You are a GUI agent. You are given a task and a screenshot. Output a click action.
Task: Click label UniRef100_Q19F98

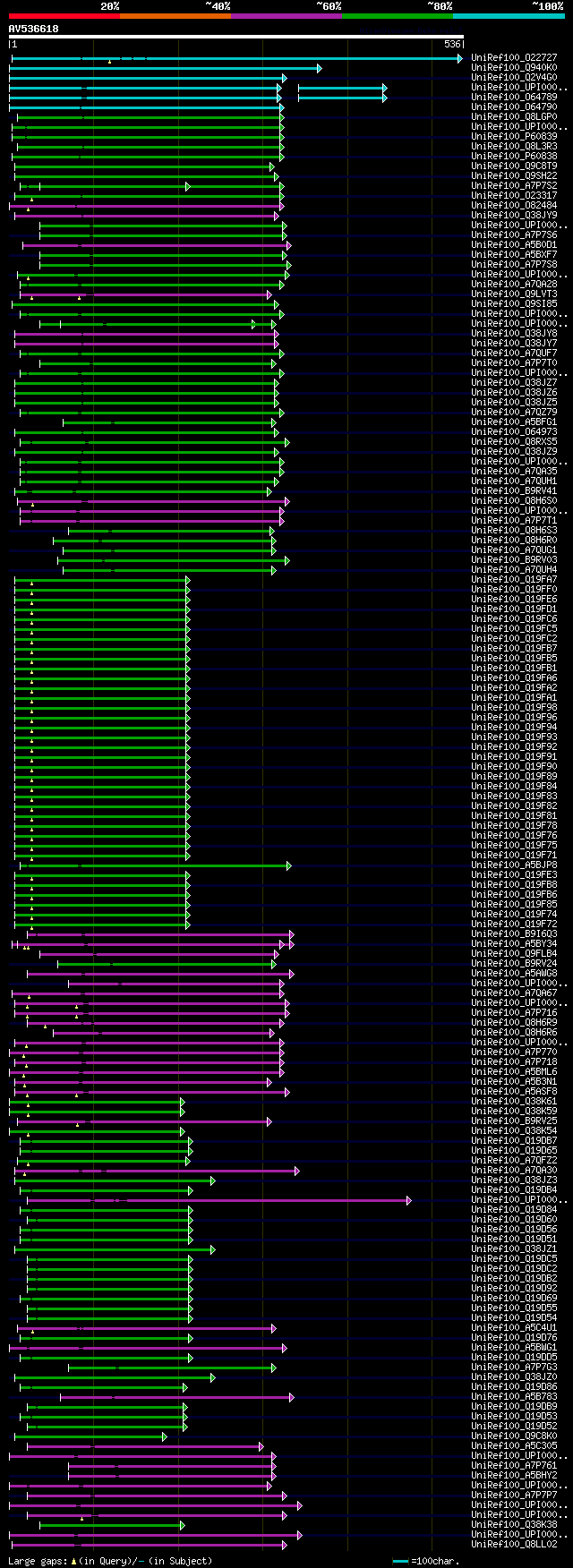(x=514, y=708)
